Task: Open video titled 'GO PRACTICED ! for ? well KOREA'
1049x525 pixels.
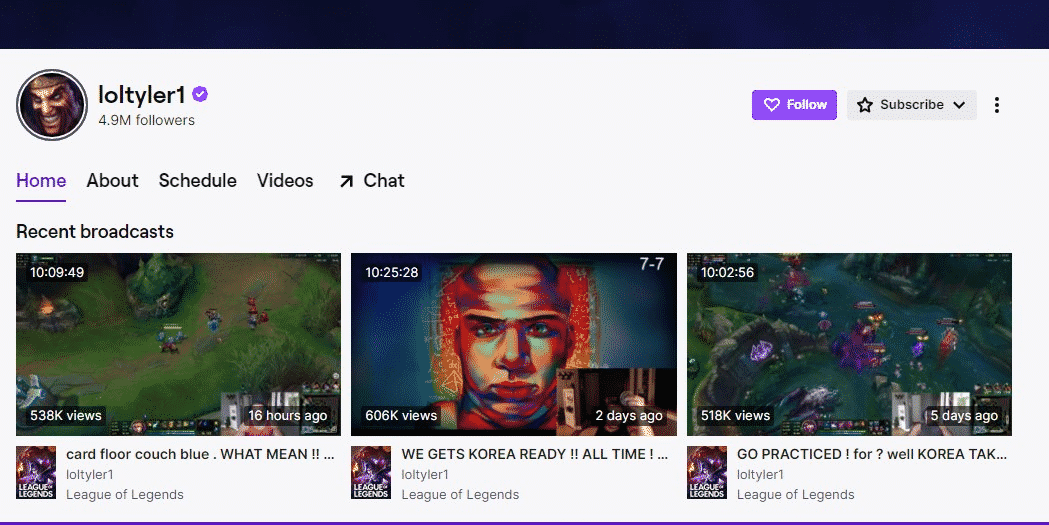Action: (872, 454)
